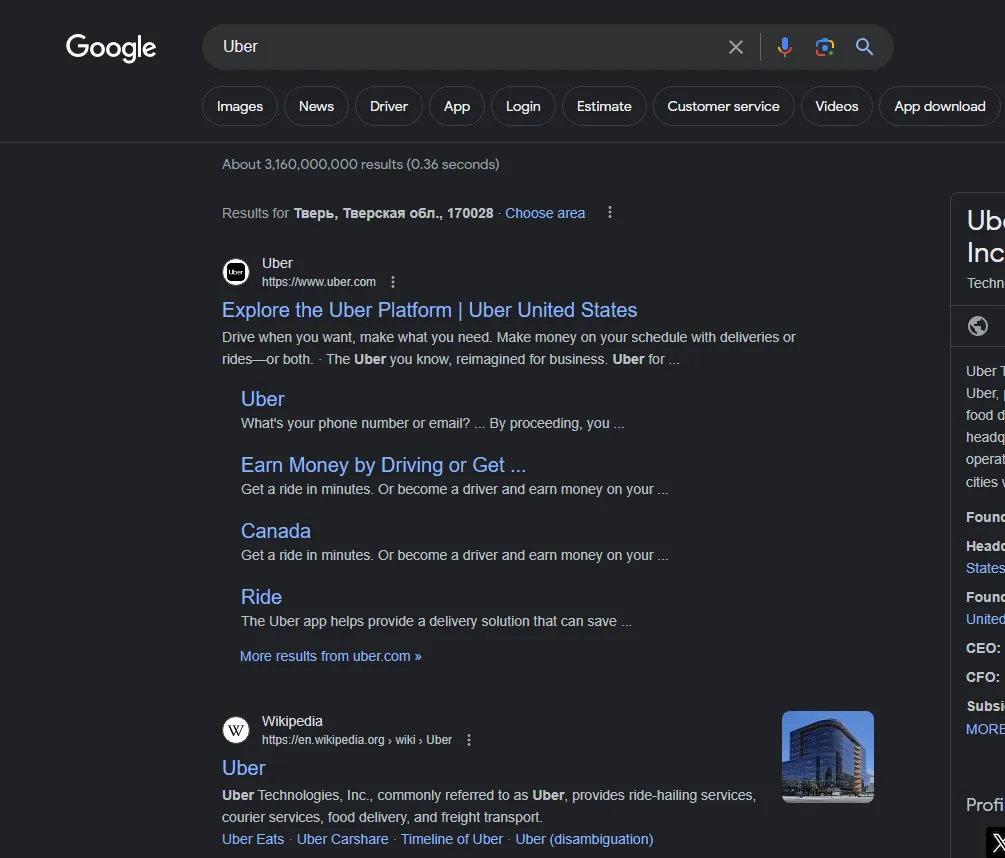Open three-dot menu beside Wikipedia URL
Viewport: 1005px width, 858px height.
[469, 740]
